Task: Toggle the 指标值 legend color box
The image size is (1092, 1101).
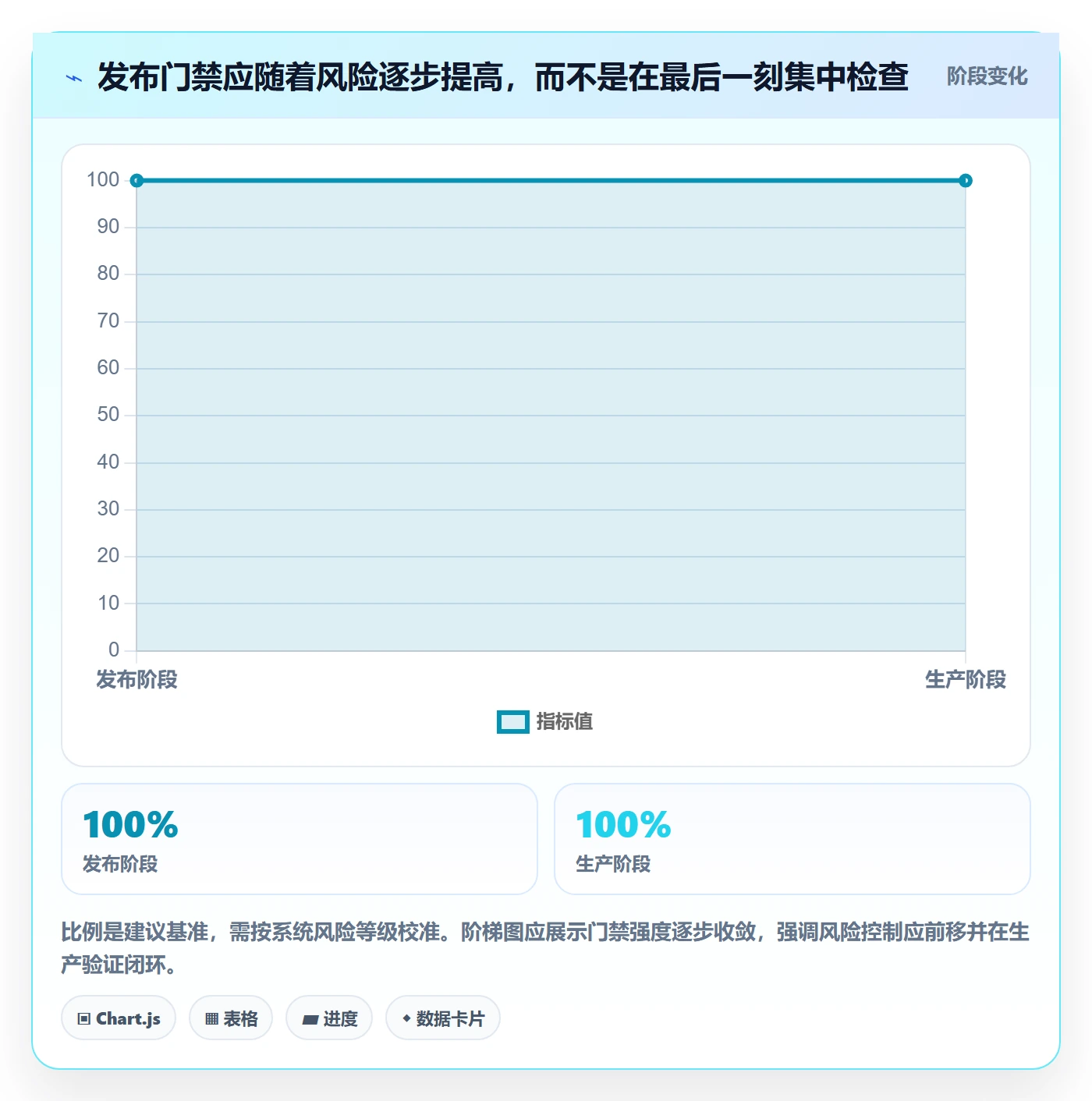Action: pyautogui.click(x=513, y=722)
